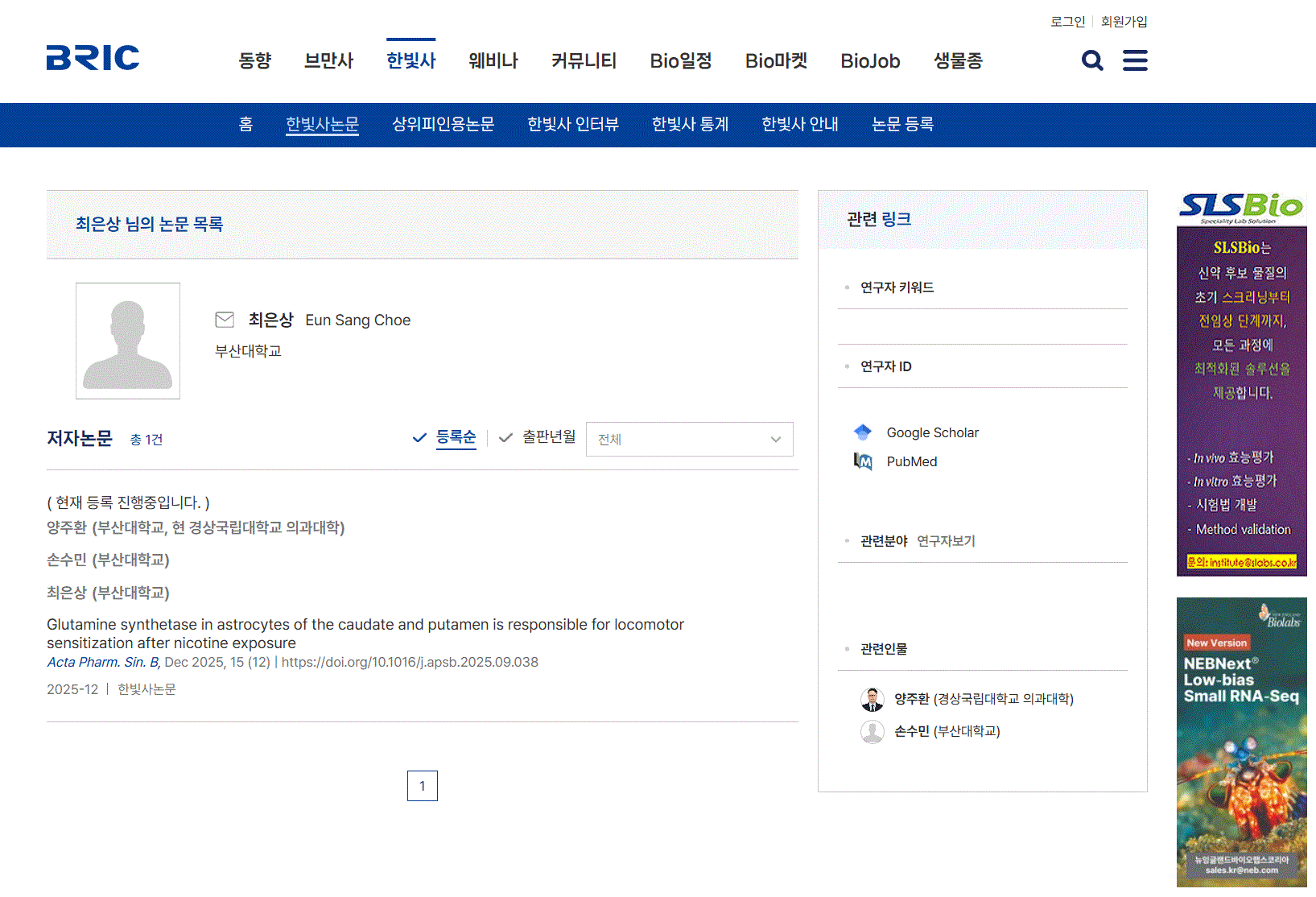
Task: Click the SLSBio advertisement banner
Action: click(1241, 384)
